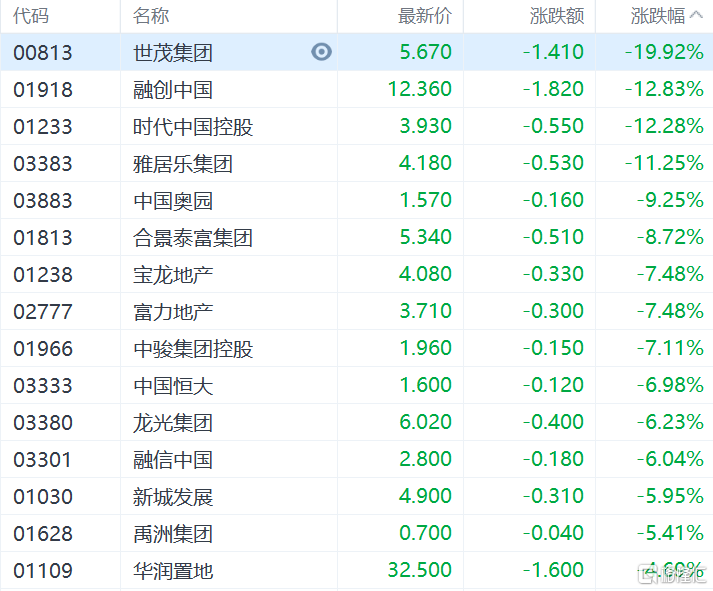Select stock code 02777
The width and height of the screenshot is (713, 591).
(x=43, y=312)
